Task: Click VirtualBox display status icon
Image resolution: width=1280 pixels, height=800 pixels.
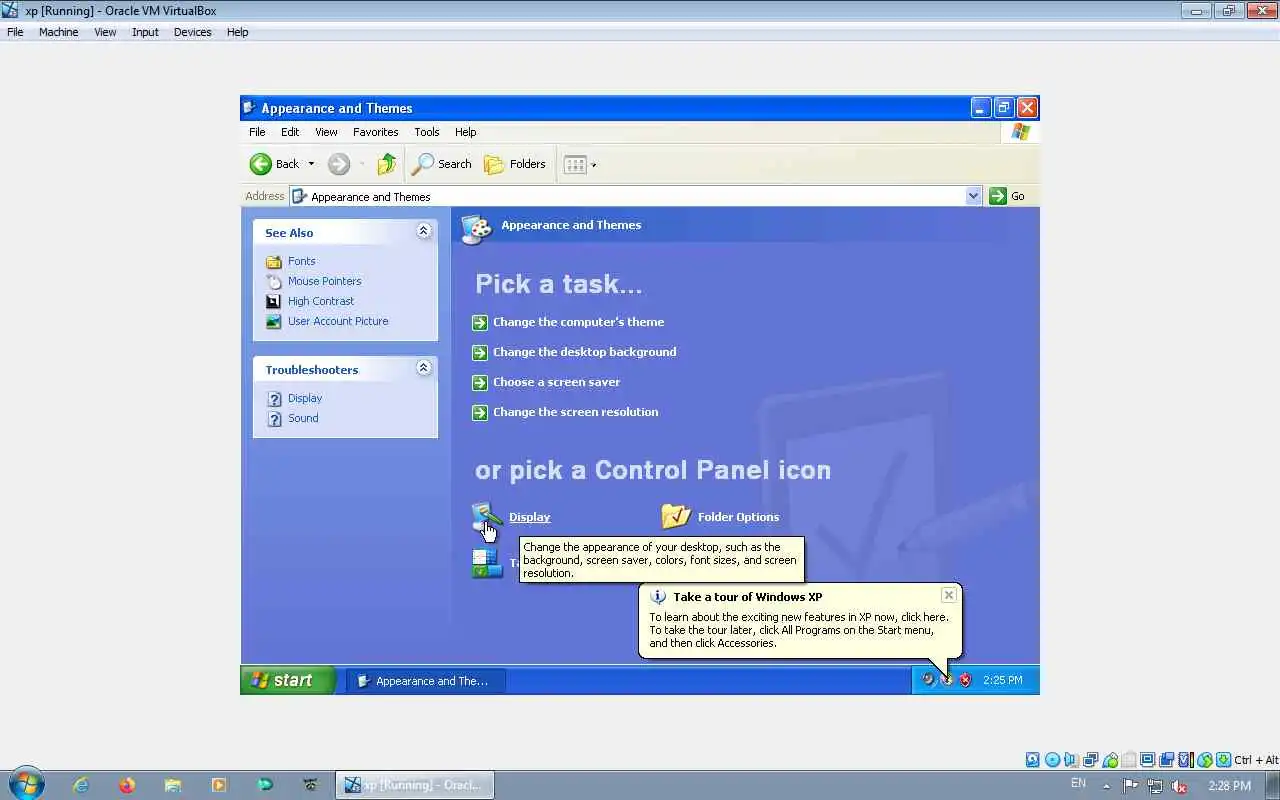Action: click(x=1147, y=760)
